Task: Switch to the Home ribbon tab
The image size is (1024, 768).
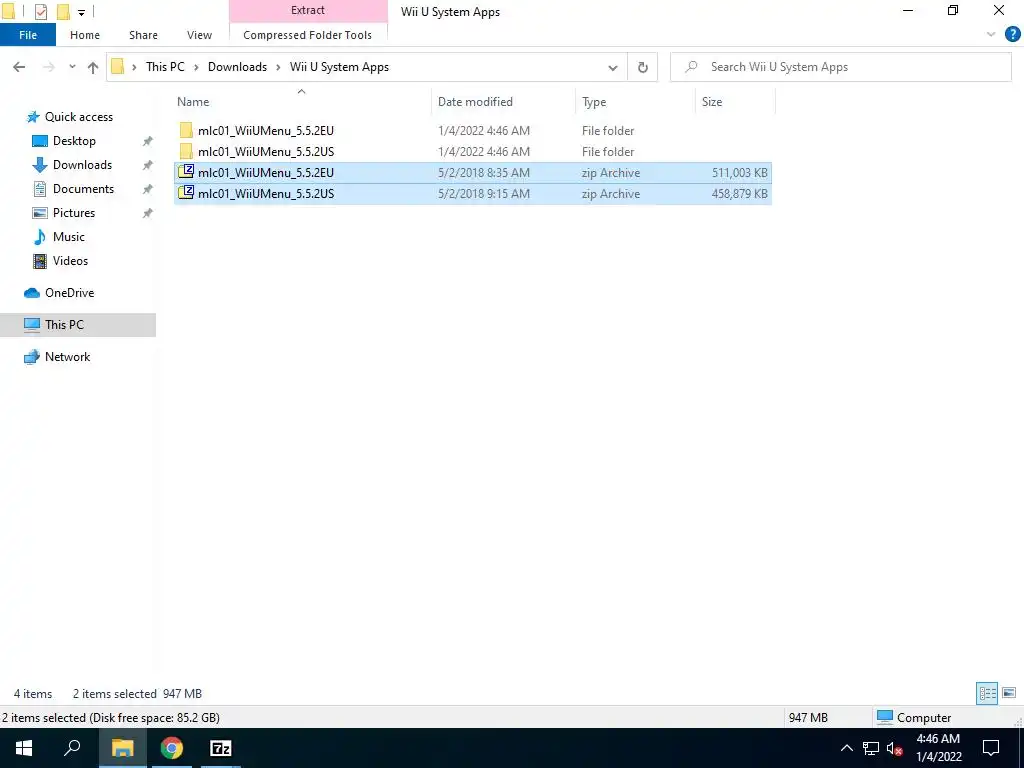Action: (85, 35)
